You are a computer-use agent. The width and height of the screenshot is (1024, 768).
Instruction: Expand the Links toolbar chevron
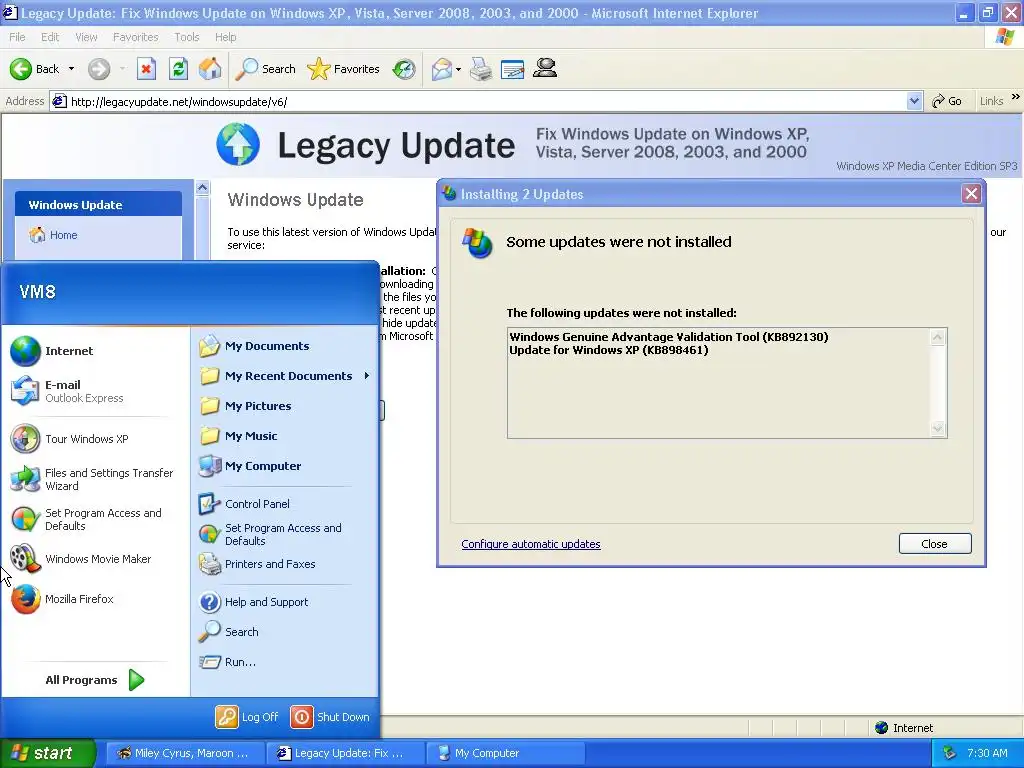tap(1016, 97)
